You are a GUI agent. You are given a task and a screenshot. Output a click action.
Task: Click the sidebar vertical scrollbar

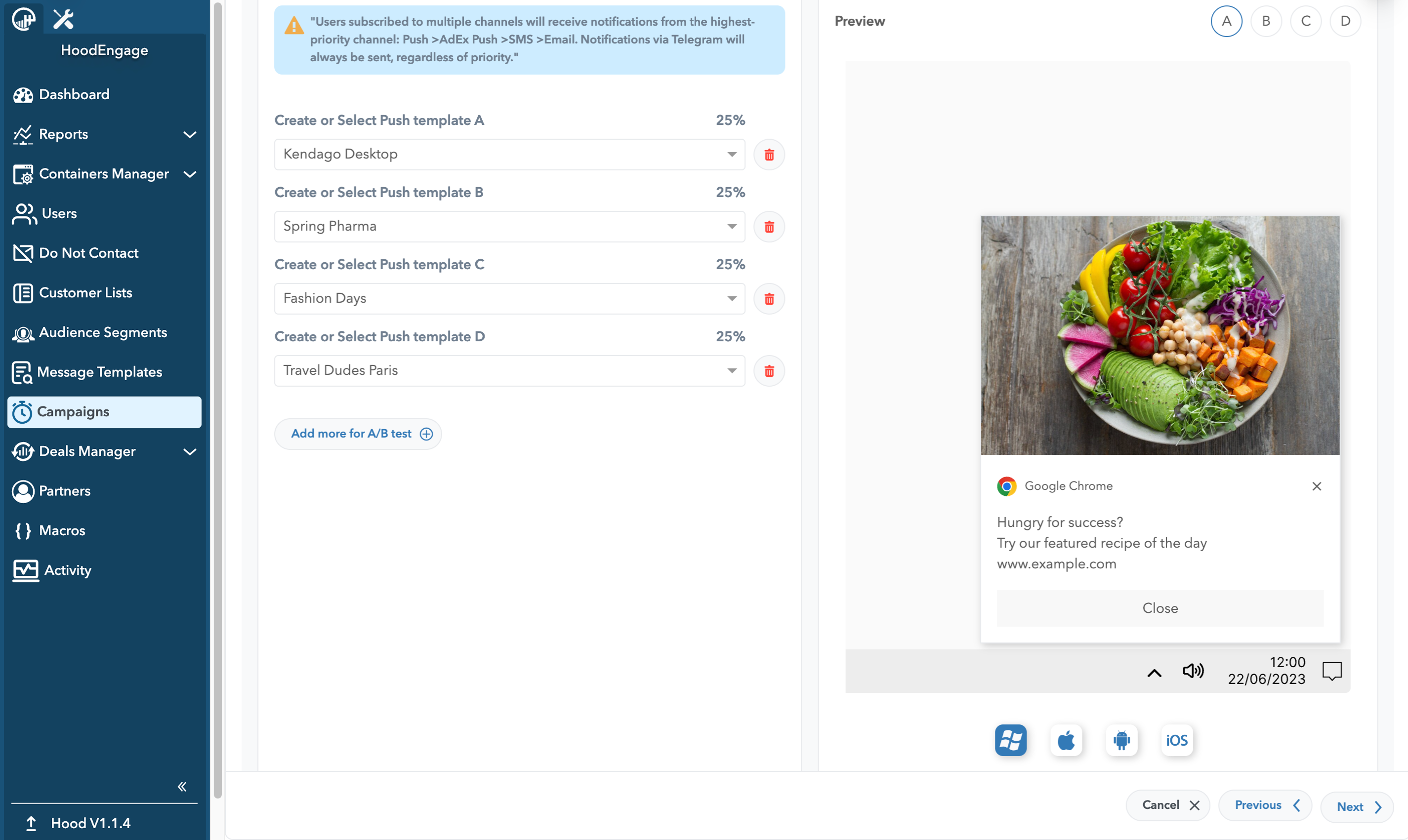pos(217,396)
